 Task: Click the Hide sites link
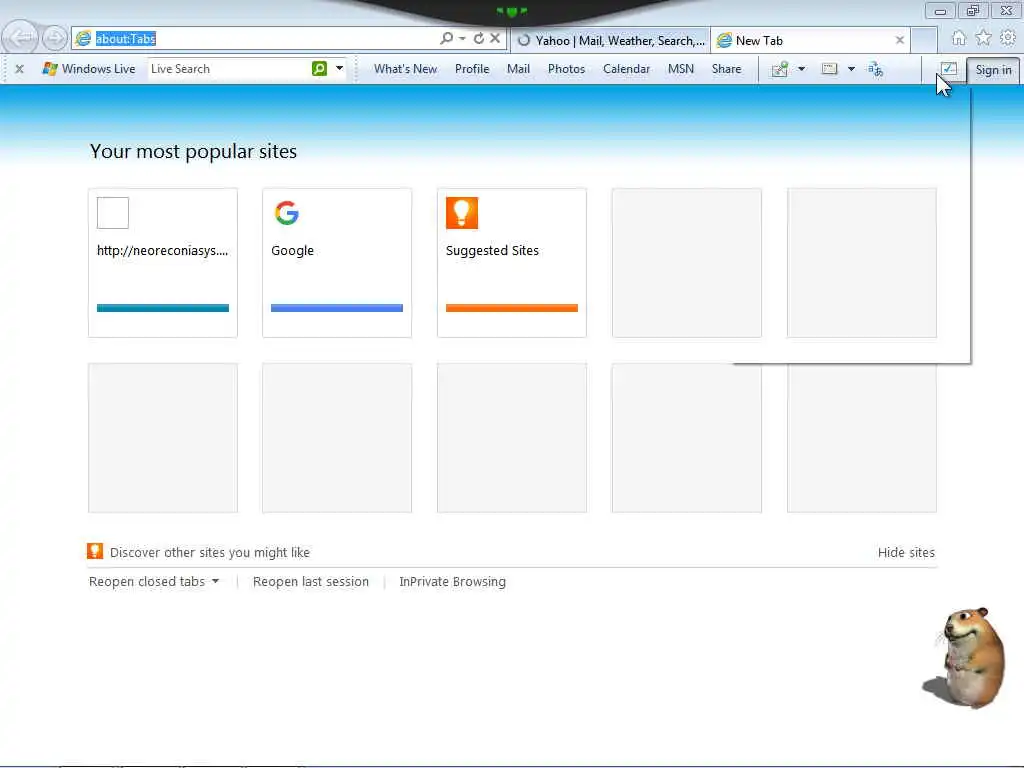pos(906,552)
